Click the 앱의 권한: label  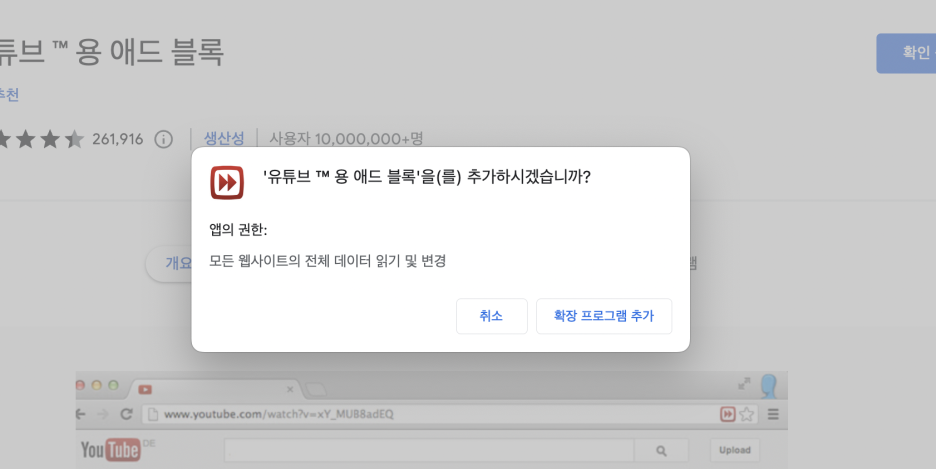click(x=238, y=230)
